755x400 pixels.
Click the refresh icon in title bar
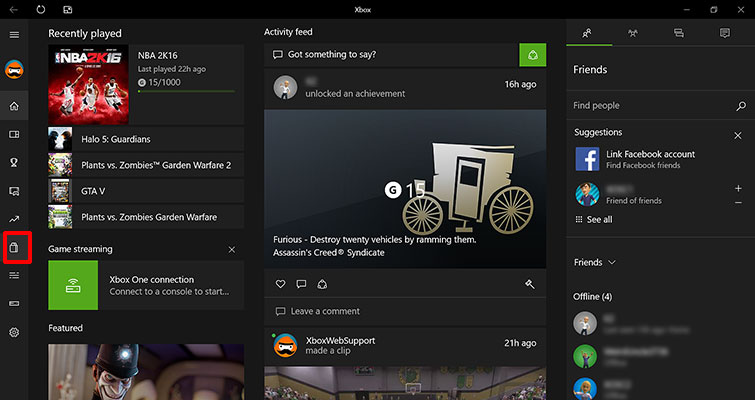pos(40,10)
